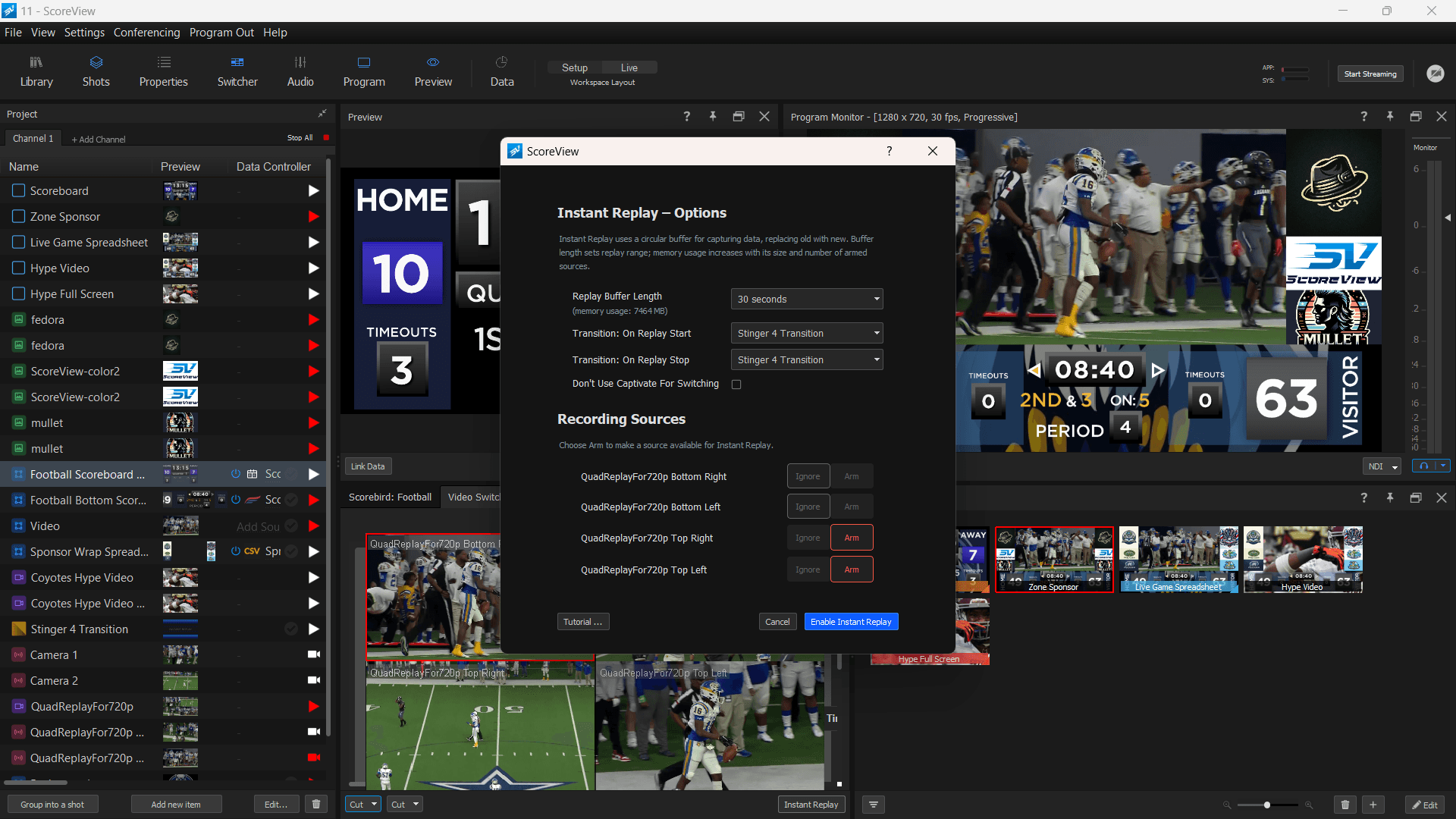Open the Library panel
This screenshot has width=1456, height=819.
(36, 71)
